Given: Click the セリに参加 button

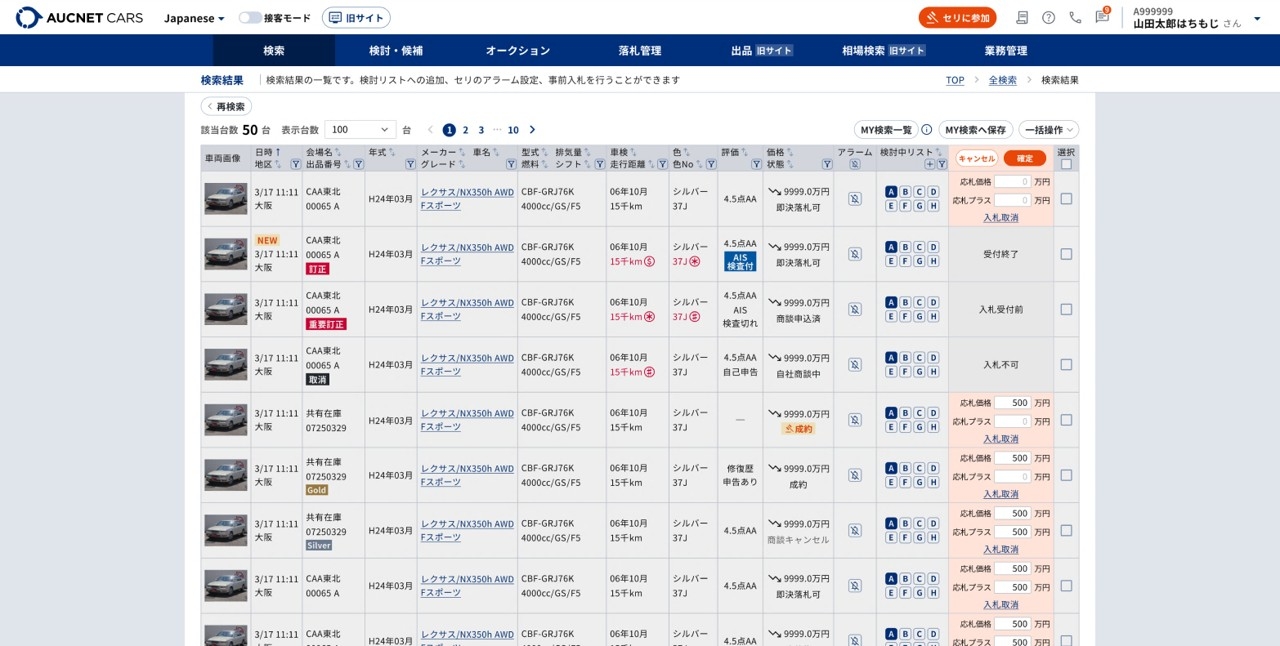Looking at the screenshot, I should pos(957,18).
